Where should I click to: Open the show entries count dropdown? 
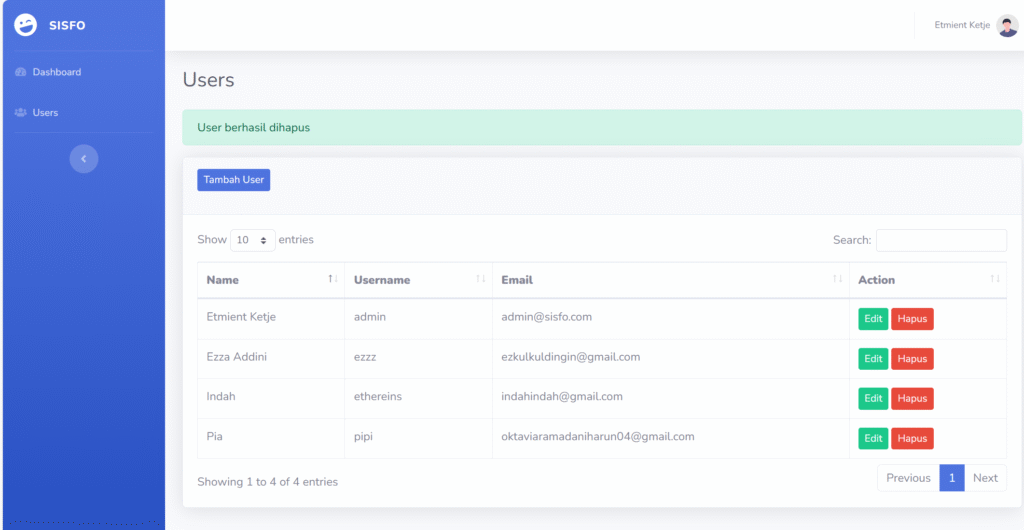click(252, 240)
